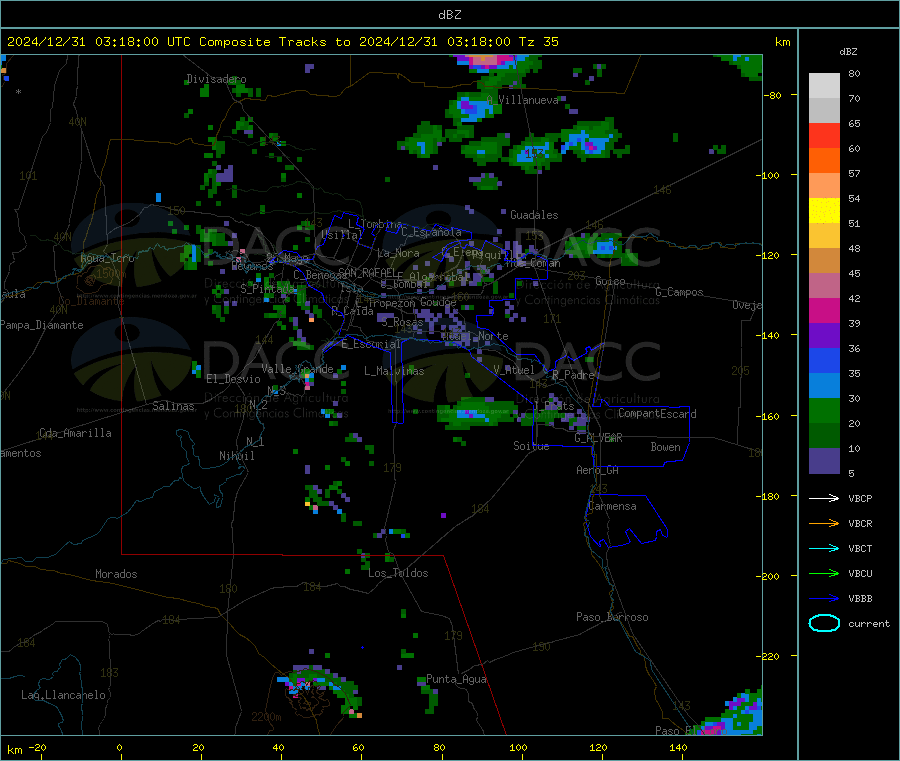Click the white VBCP arrow legend icon
This screenshot has height=761, width=900.
click(x=824, y=498)
